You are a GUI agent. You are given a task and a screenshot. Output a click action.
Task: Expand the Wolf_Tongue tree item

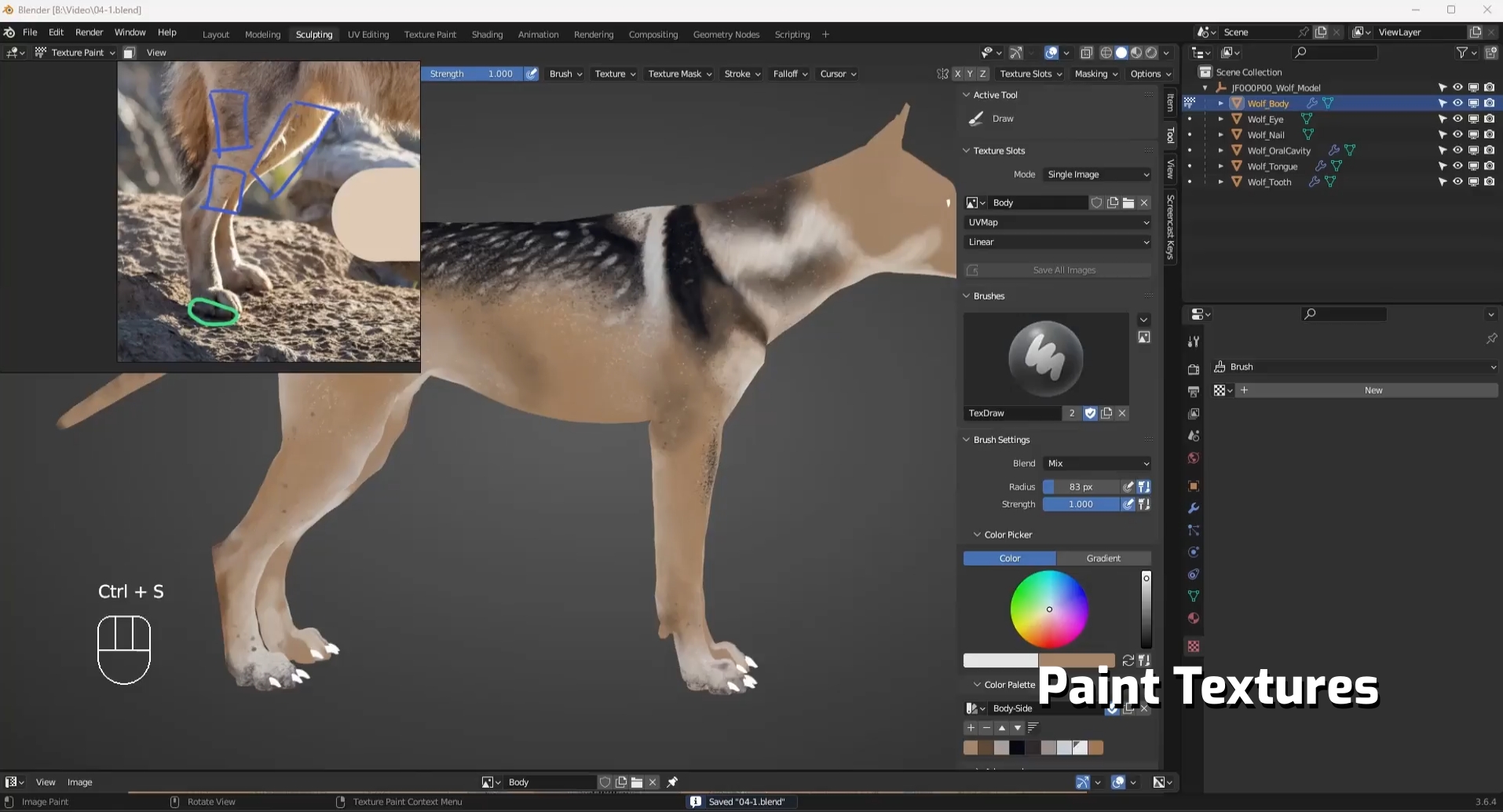click(x=1221, y=166)
